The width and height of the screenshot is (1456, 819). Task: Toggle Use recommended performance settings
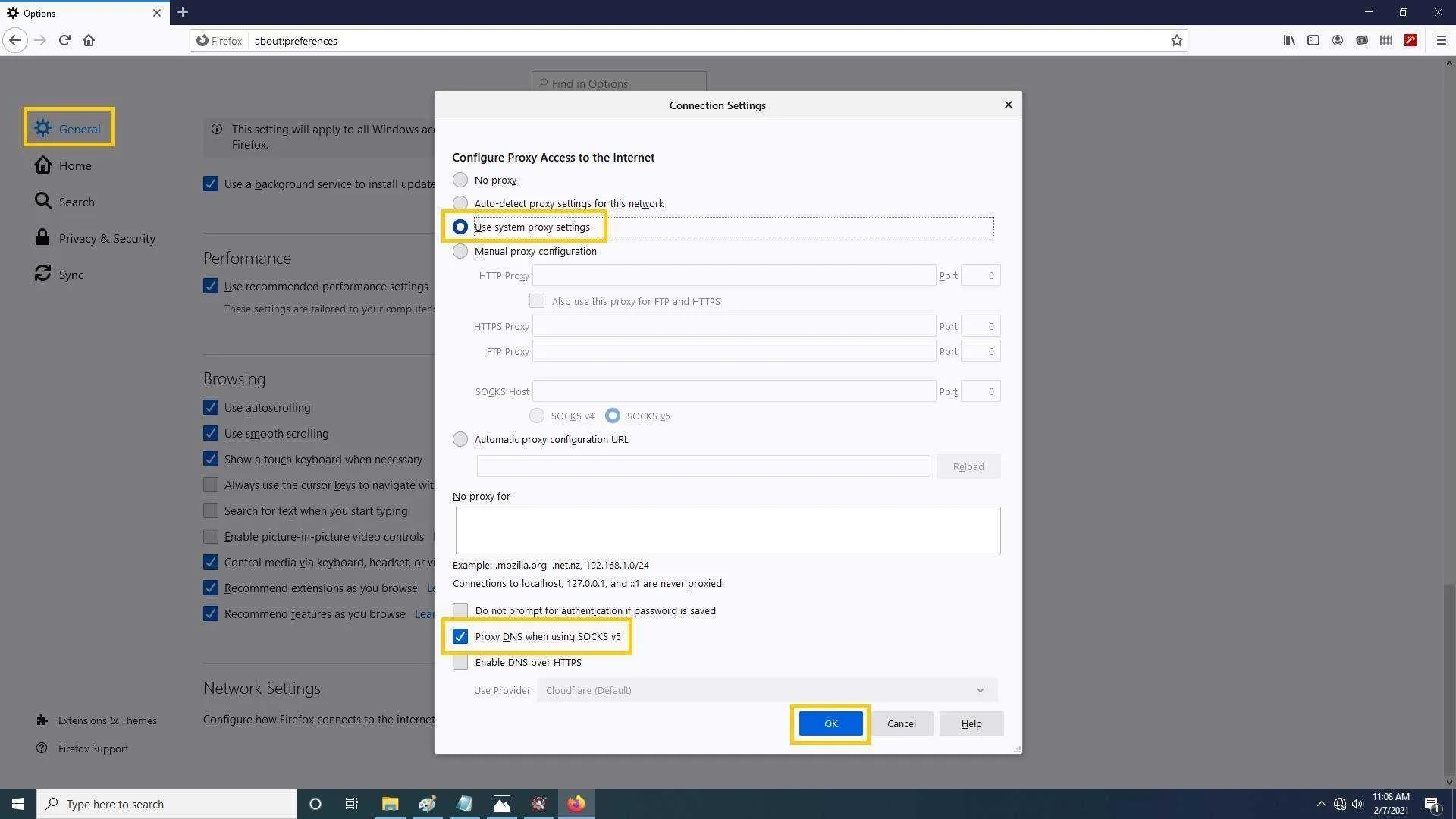click(x=210, y=286)
